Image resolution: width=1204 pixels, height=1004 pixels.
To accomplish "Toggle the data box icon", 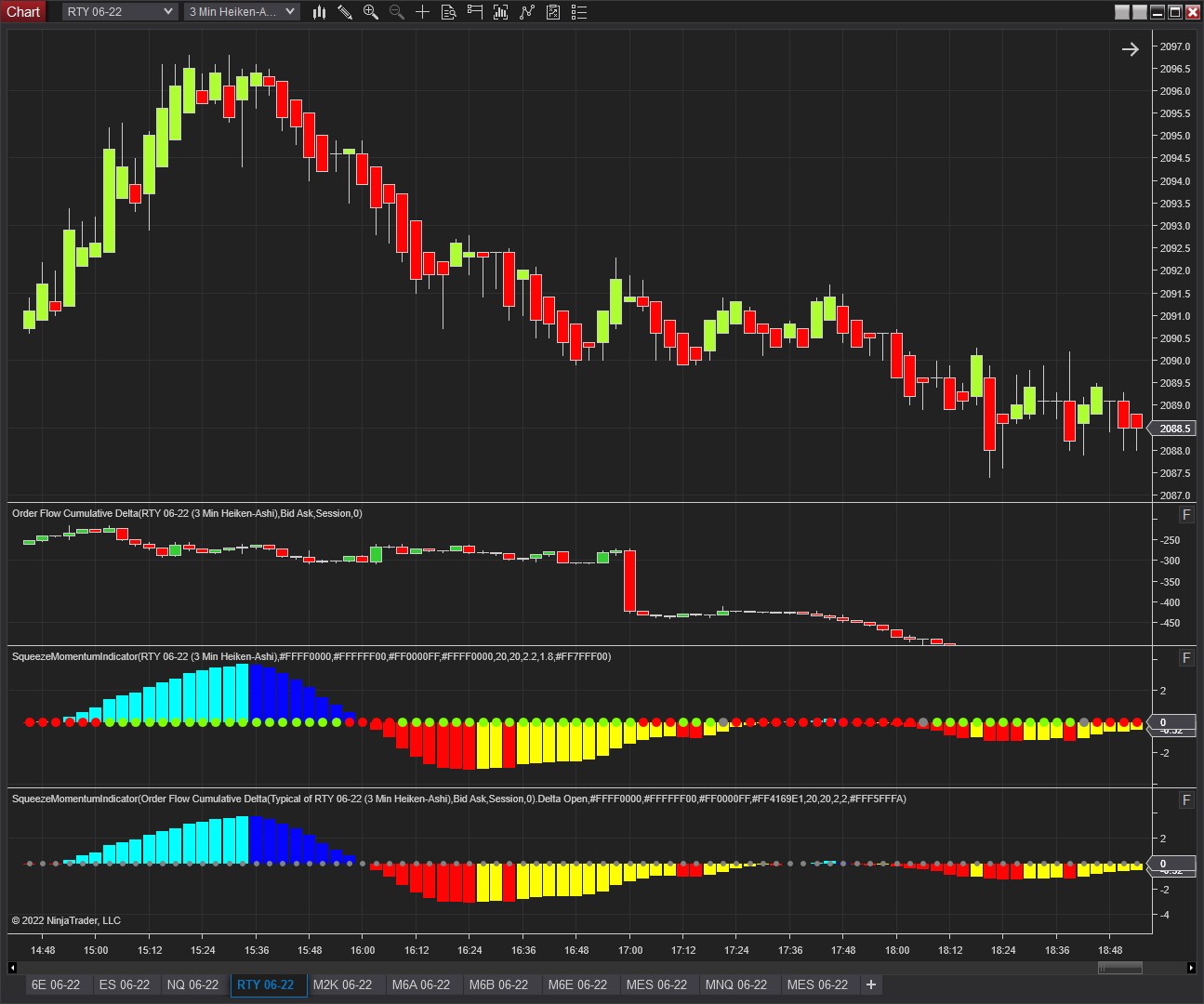I will tap(448, 12).
